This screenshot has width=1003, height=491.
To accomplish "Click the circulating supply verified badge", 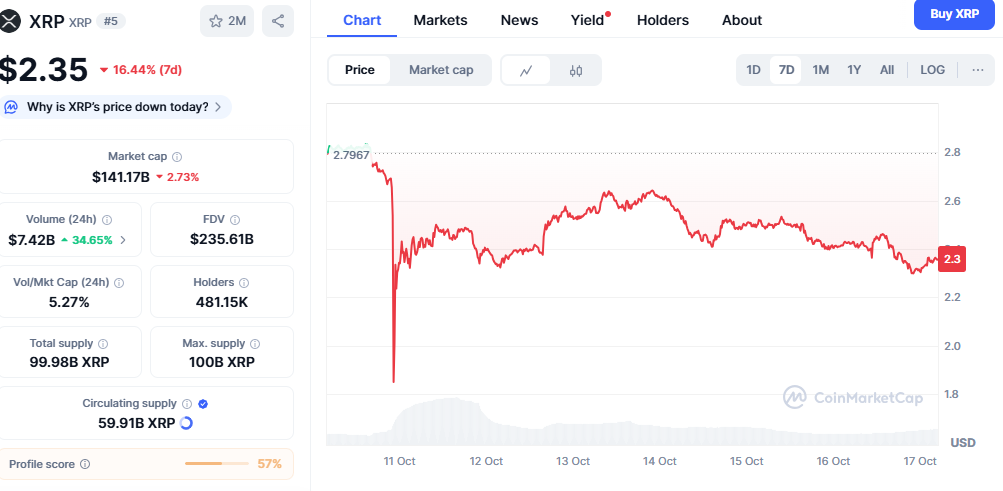I will (x=203, y=404).
